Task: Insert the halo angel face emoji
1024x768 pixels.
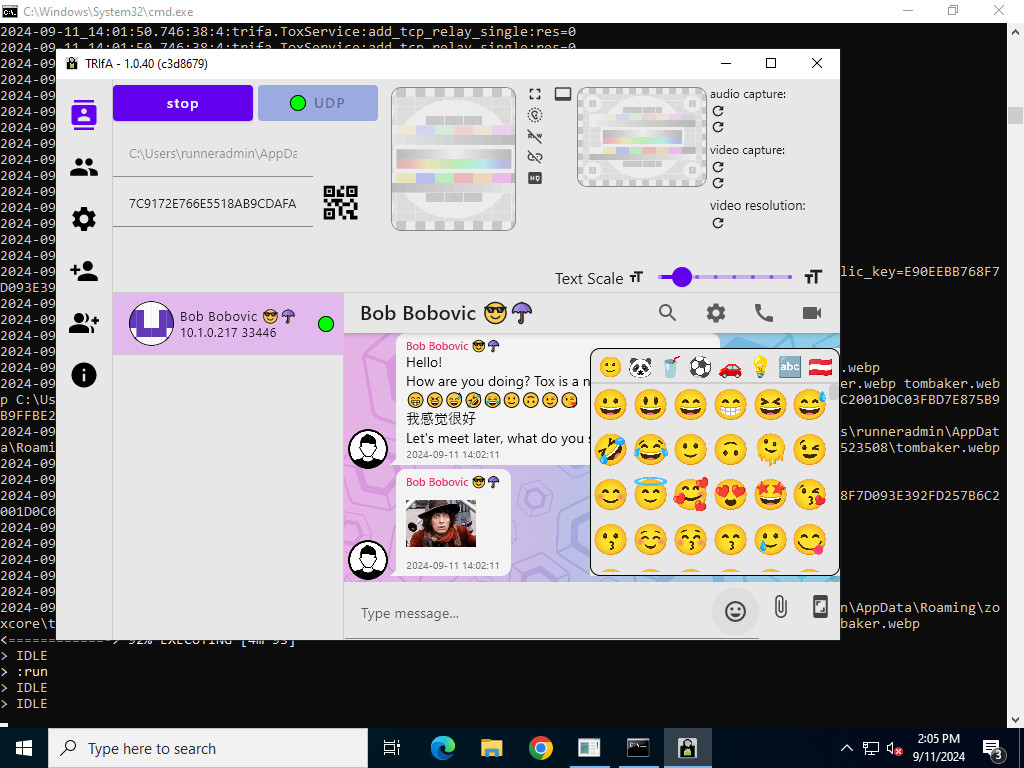Action: 650,494
